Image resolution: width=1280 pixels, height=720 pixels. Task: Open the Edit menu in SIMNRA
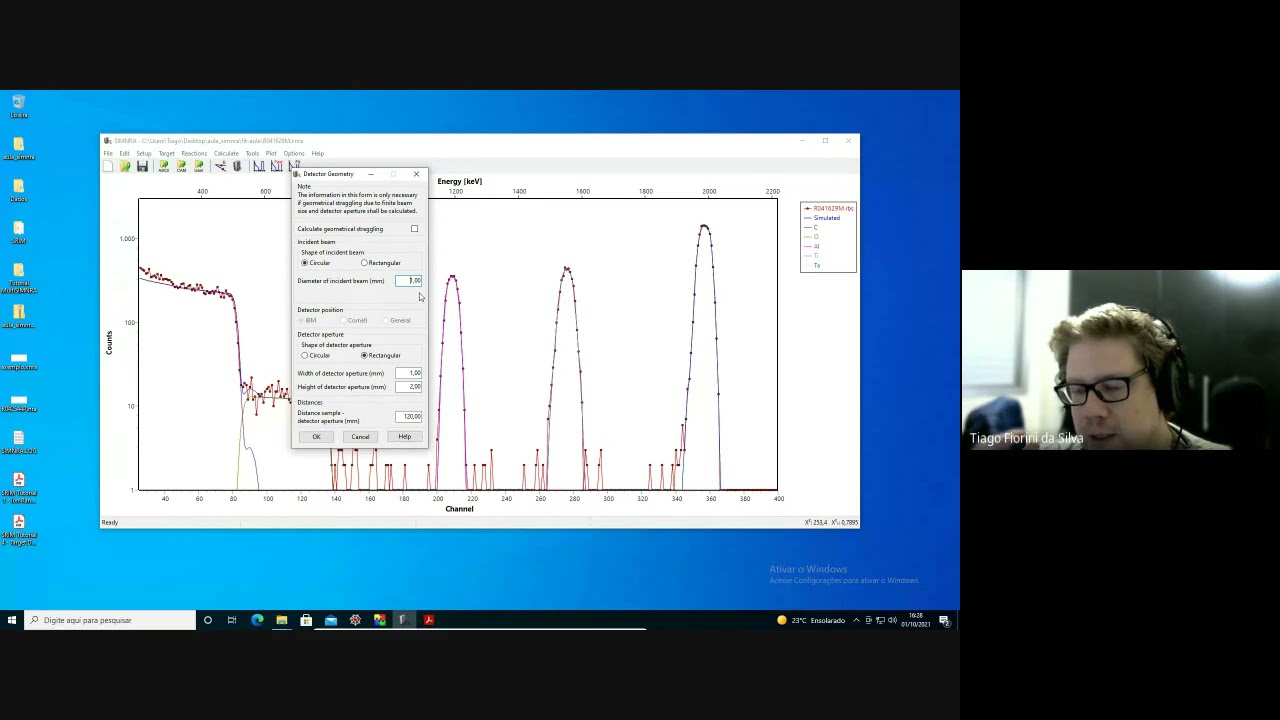(124, 153)
